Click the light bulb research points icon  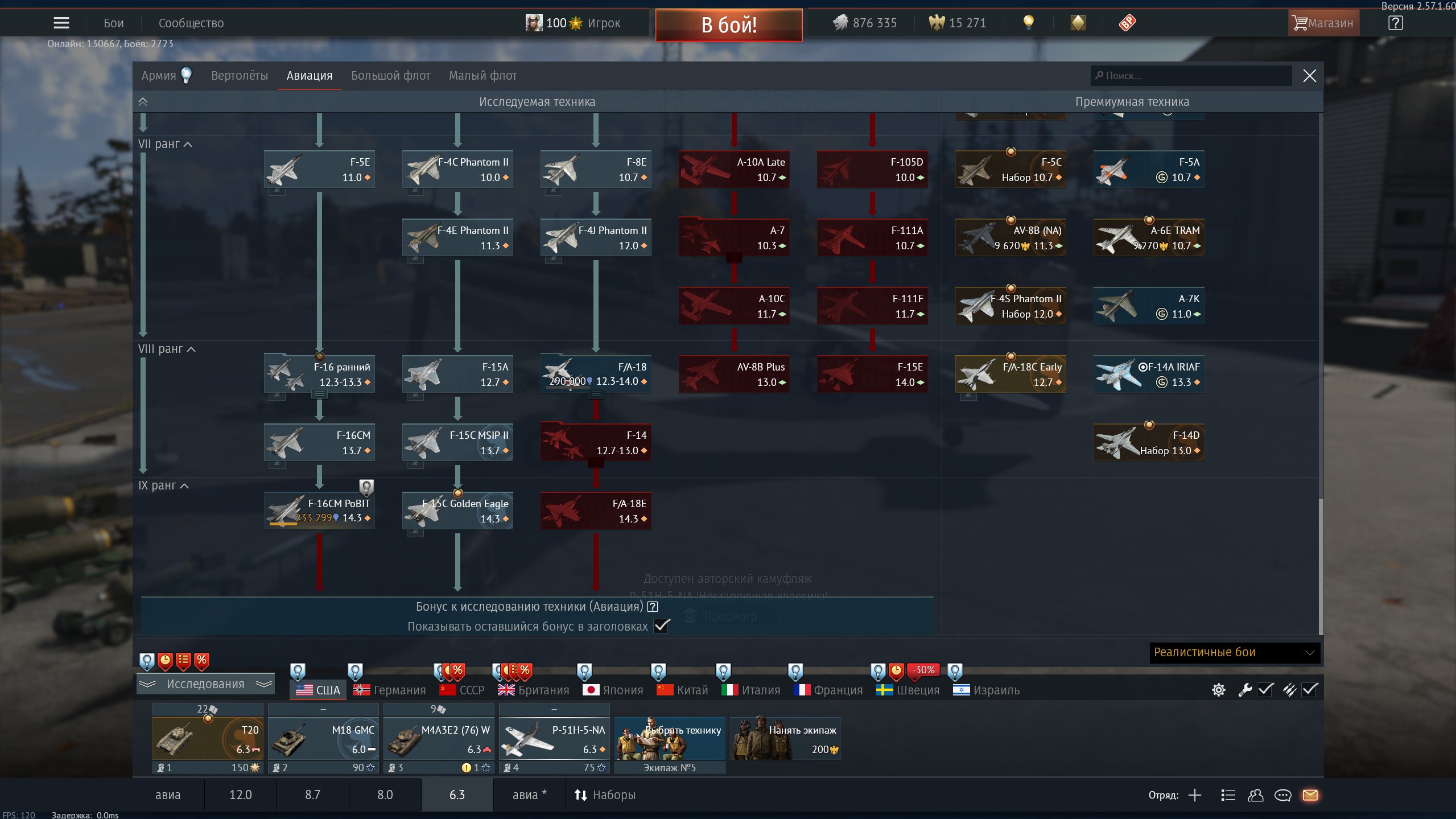tap(1028, 23)
